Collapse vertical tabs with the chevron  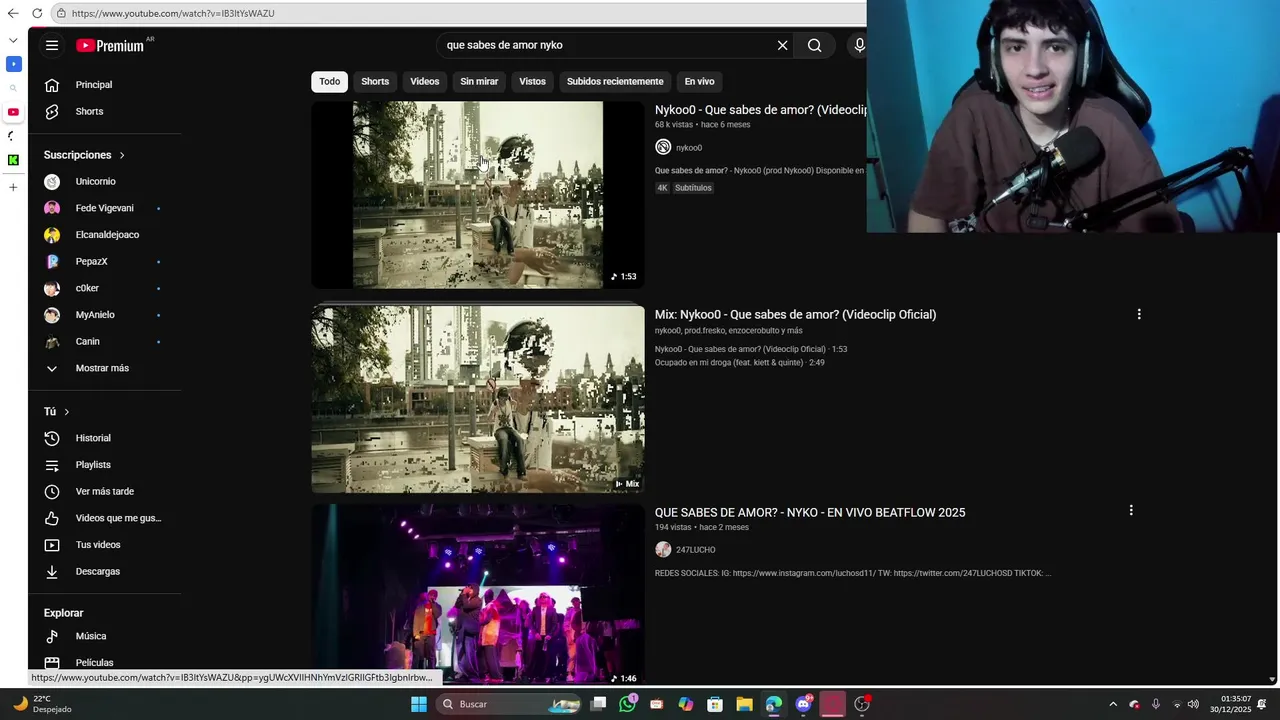pos(13,40)
